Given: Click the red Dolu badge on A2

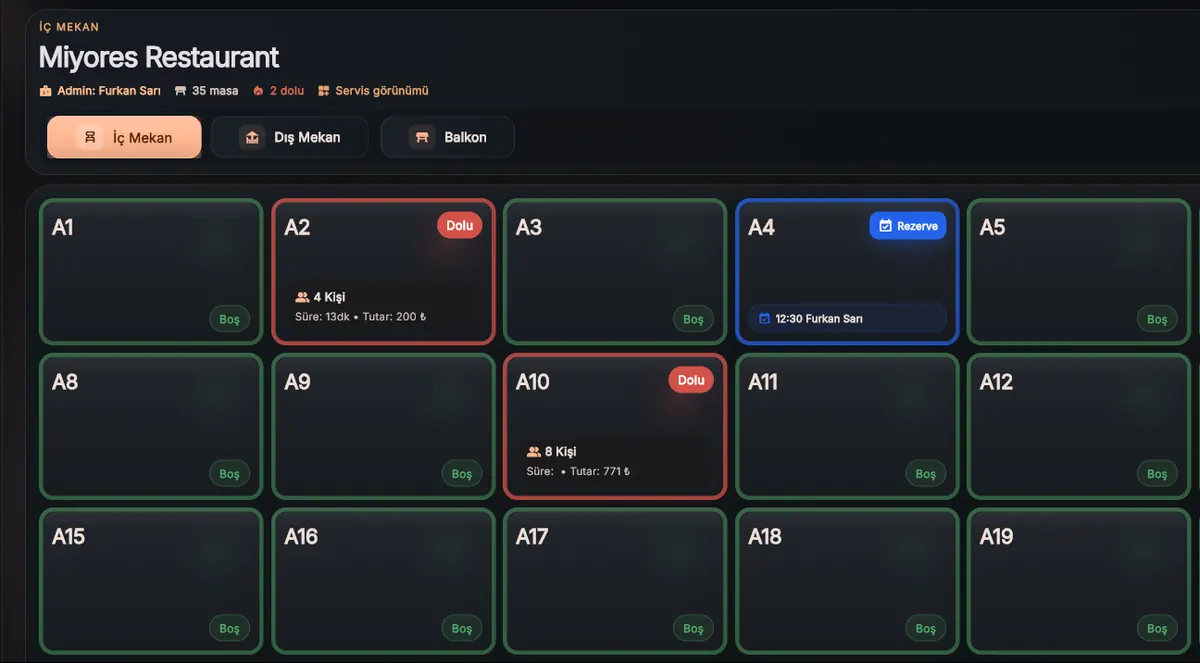Looking at the screenshot, I should pyautogui.click(x=460, y=225).
